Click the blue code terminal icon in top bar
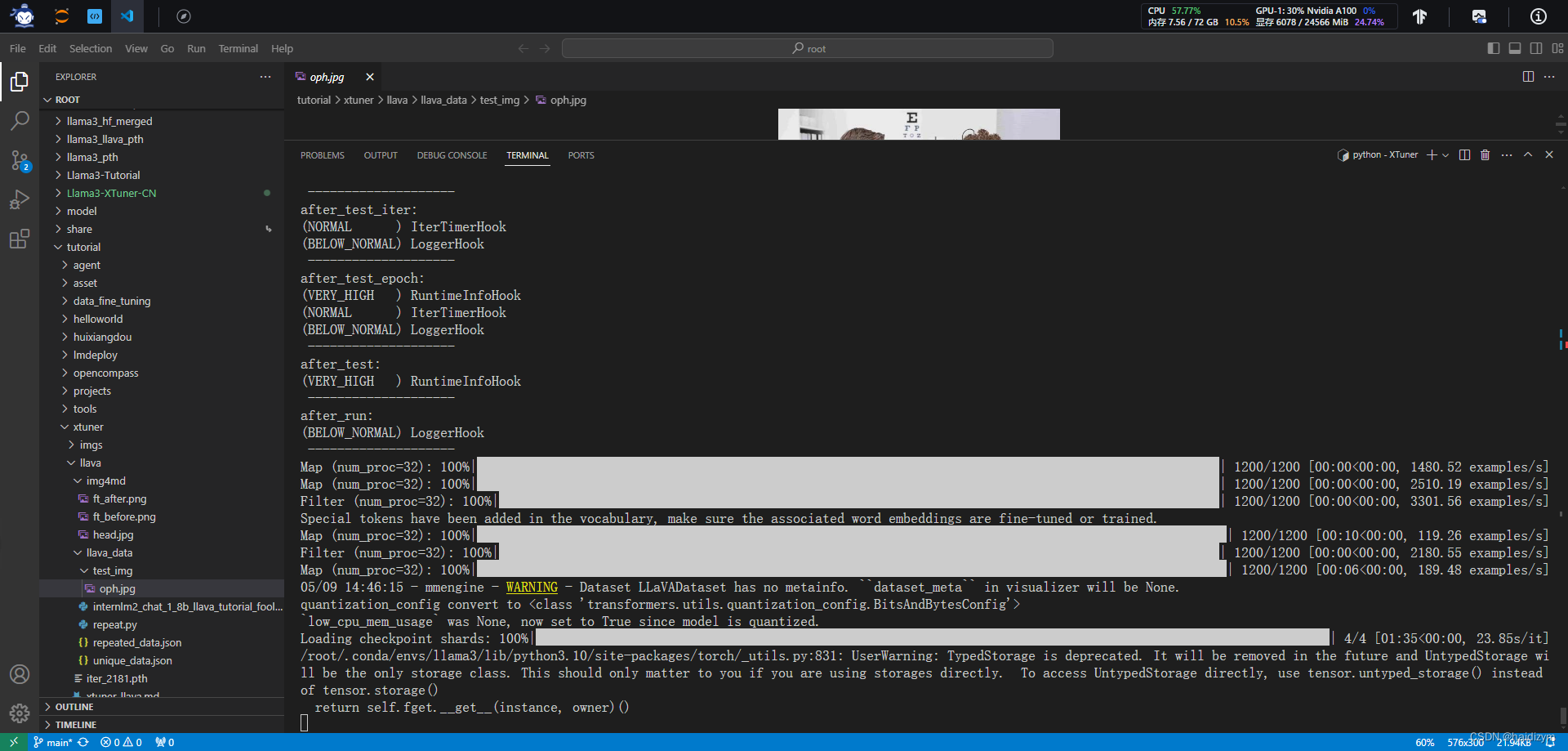This screenshot has height=751, width=1568. [x=95, y=16]
